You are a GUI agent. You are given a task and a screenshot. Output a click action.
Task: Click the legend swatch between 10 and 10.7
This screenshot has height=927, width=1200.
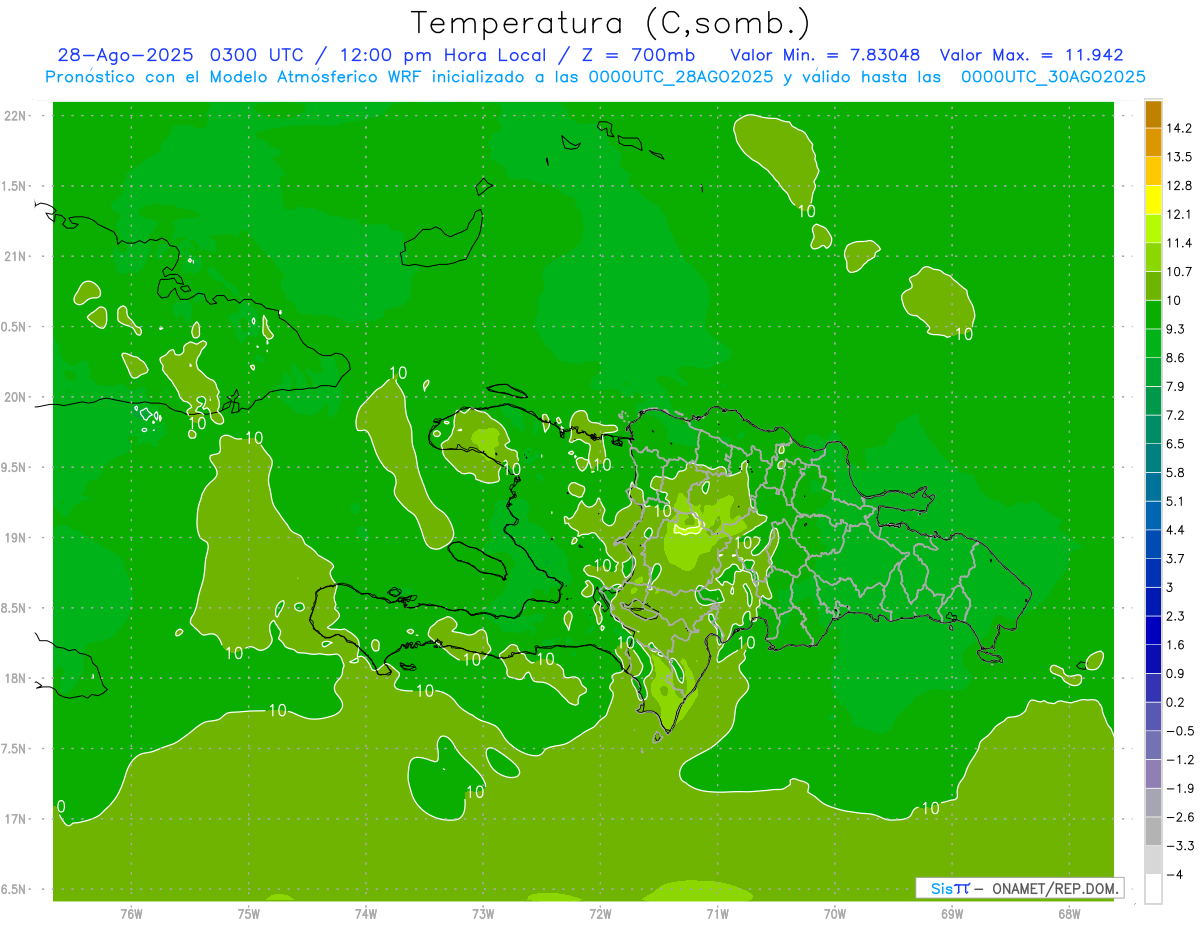pos(1153,286)
